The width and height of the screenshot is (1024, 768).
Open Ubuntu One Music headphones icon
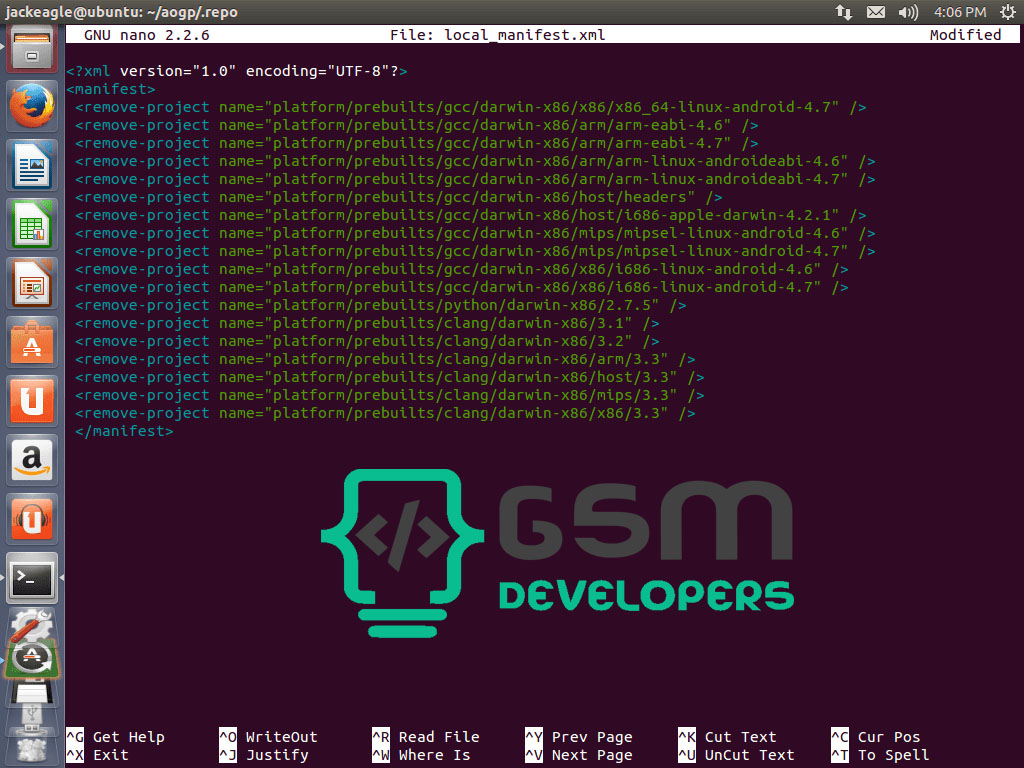tap(31, 519)
